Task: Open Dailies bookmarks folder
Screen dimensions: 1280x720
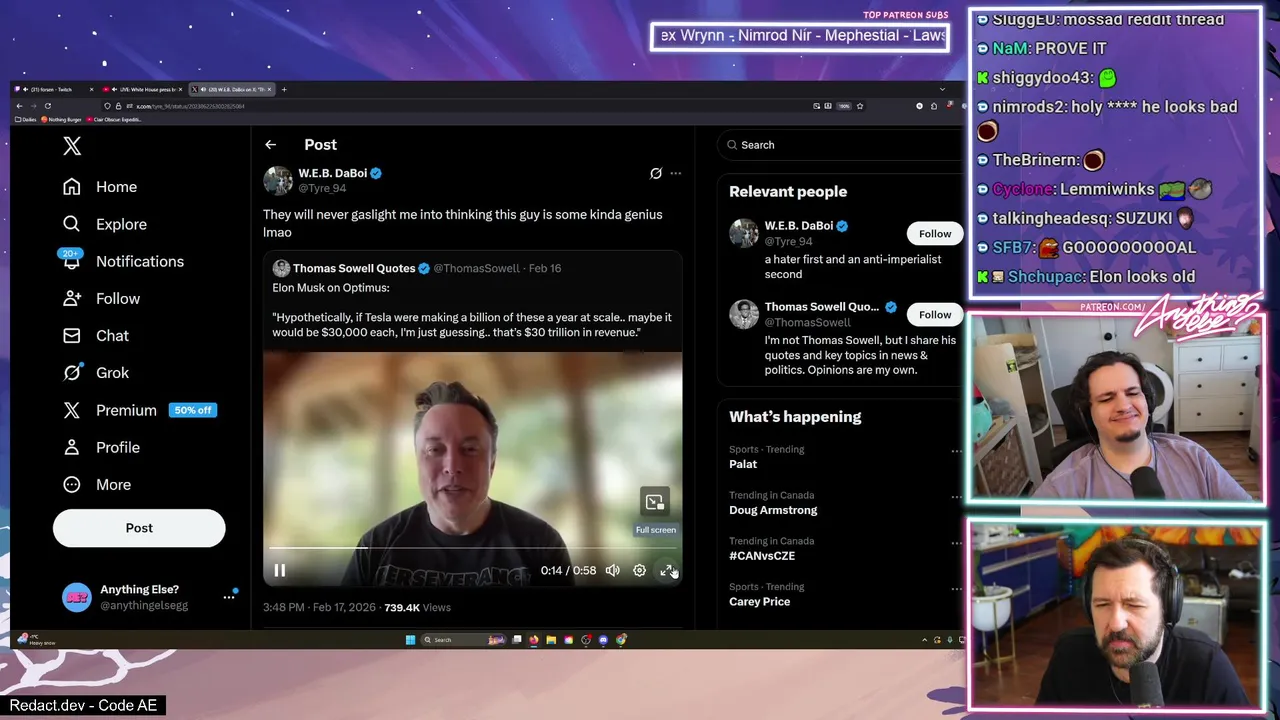Action: coord(26,120)
